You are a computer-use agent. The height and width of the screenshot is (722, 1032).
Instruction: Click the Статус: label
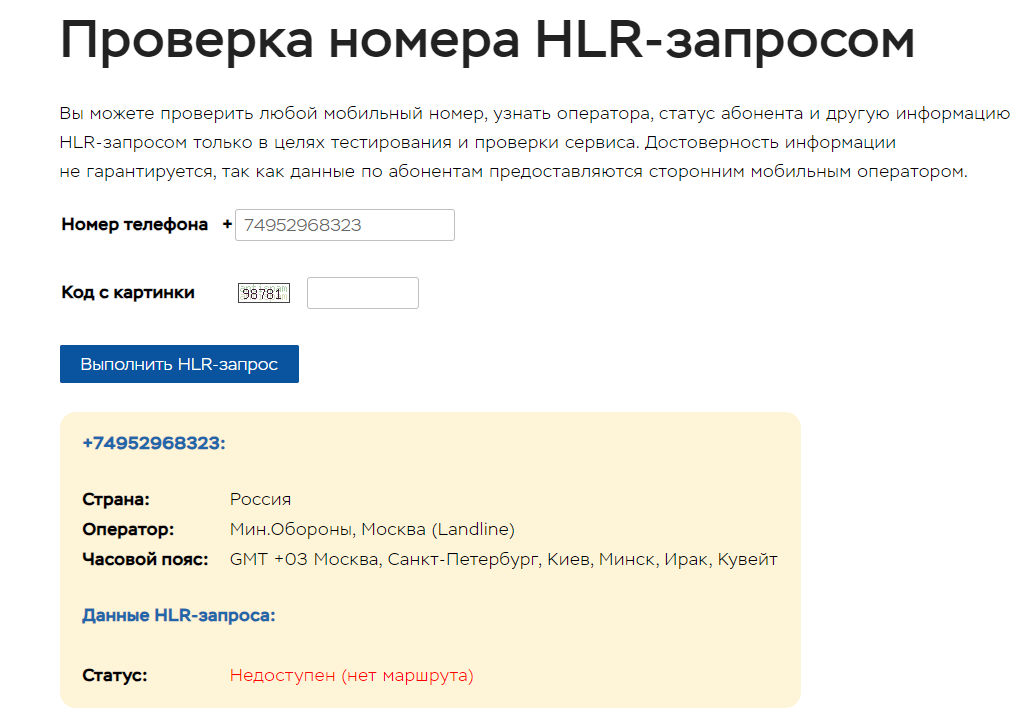[115, 675]
